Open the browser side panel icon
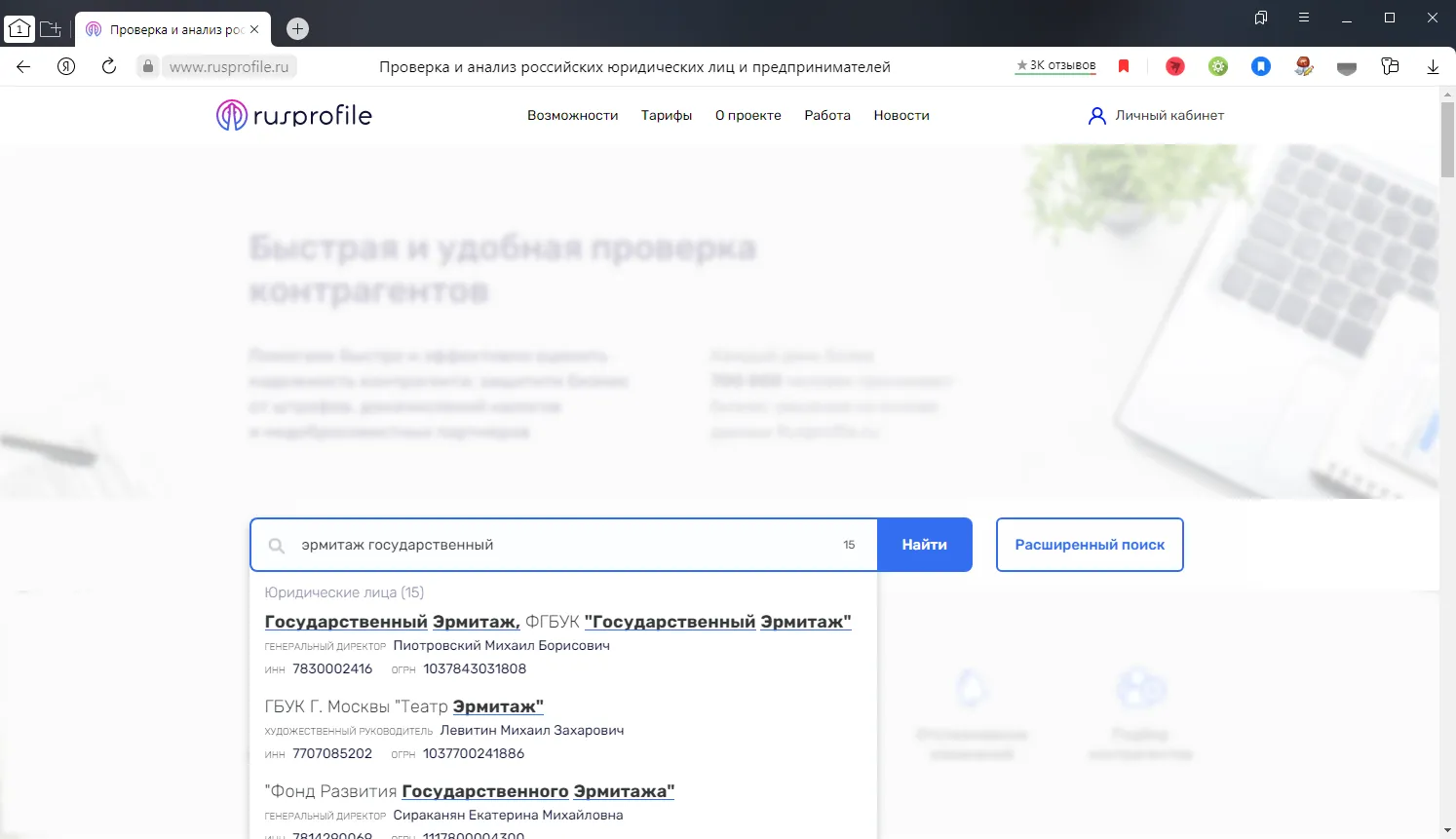 click(x=1261, y=18)
